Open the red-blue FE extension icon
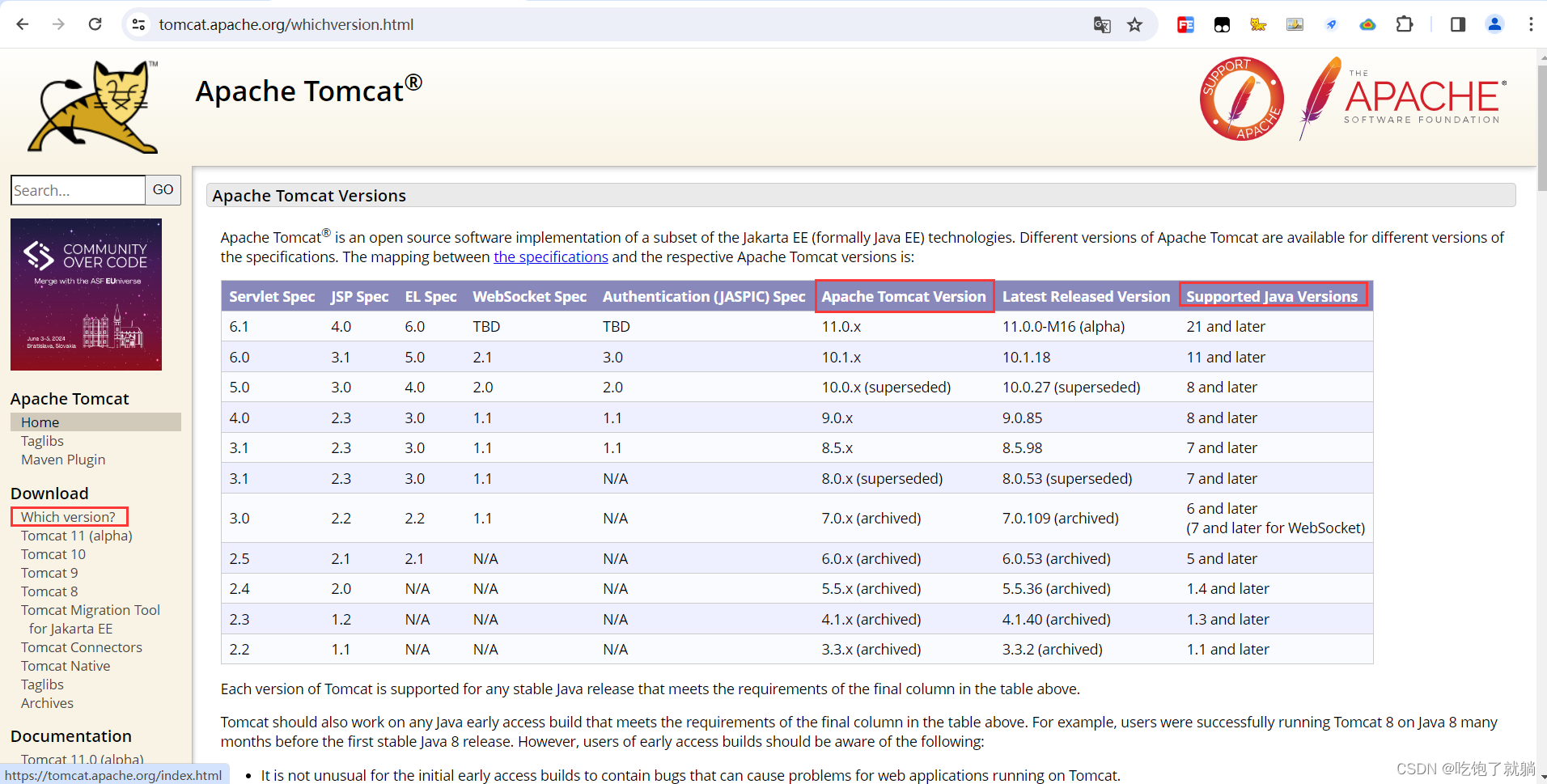 pos(1185,24)
